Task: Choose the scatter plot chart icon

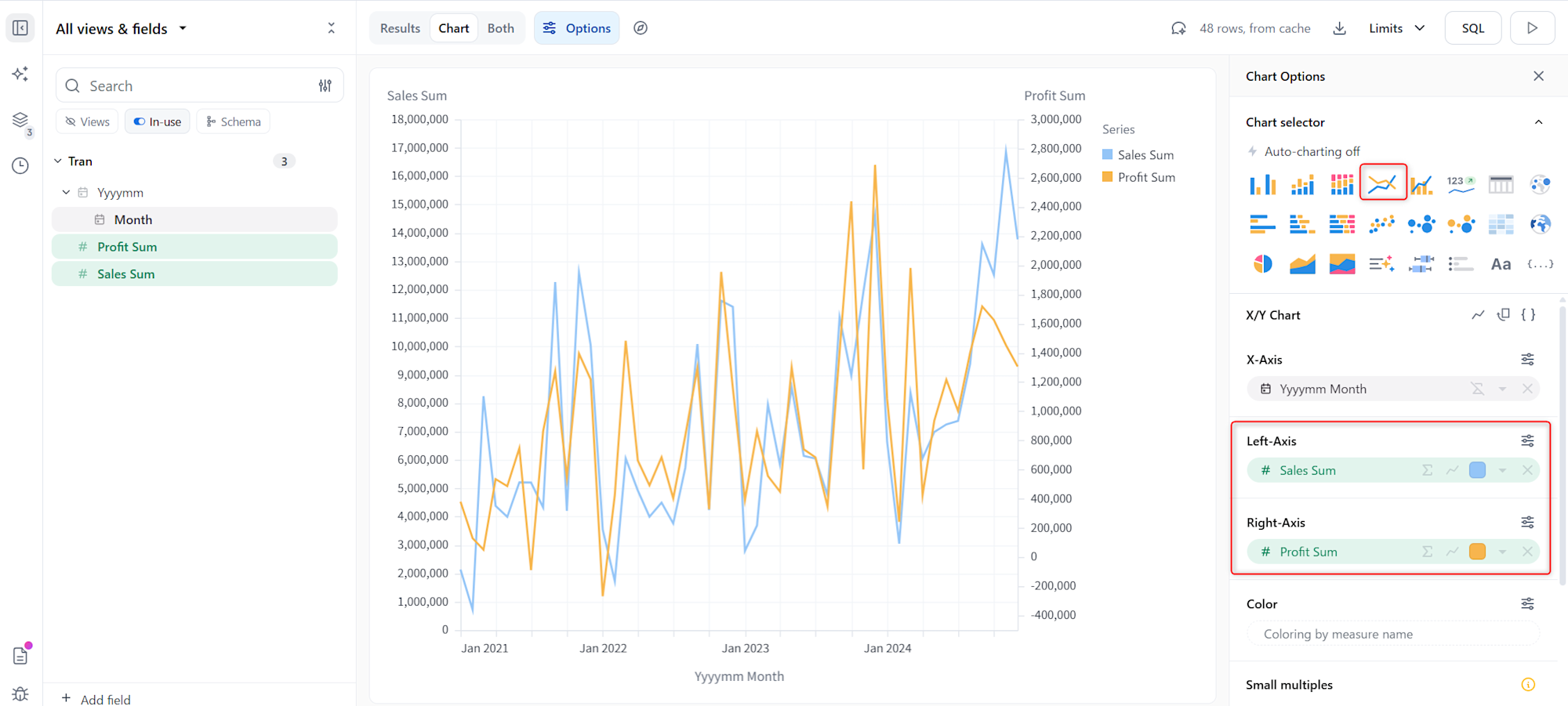Action: [x=1381, y=225]
